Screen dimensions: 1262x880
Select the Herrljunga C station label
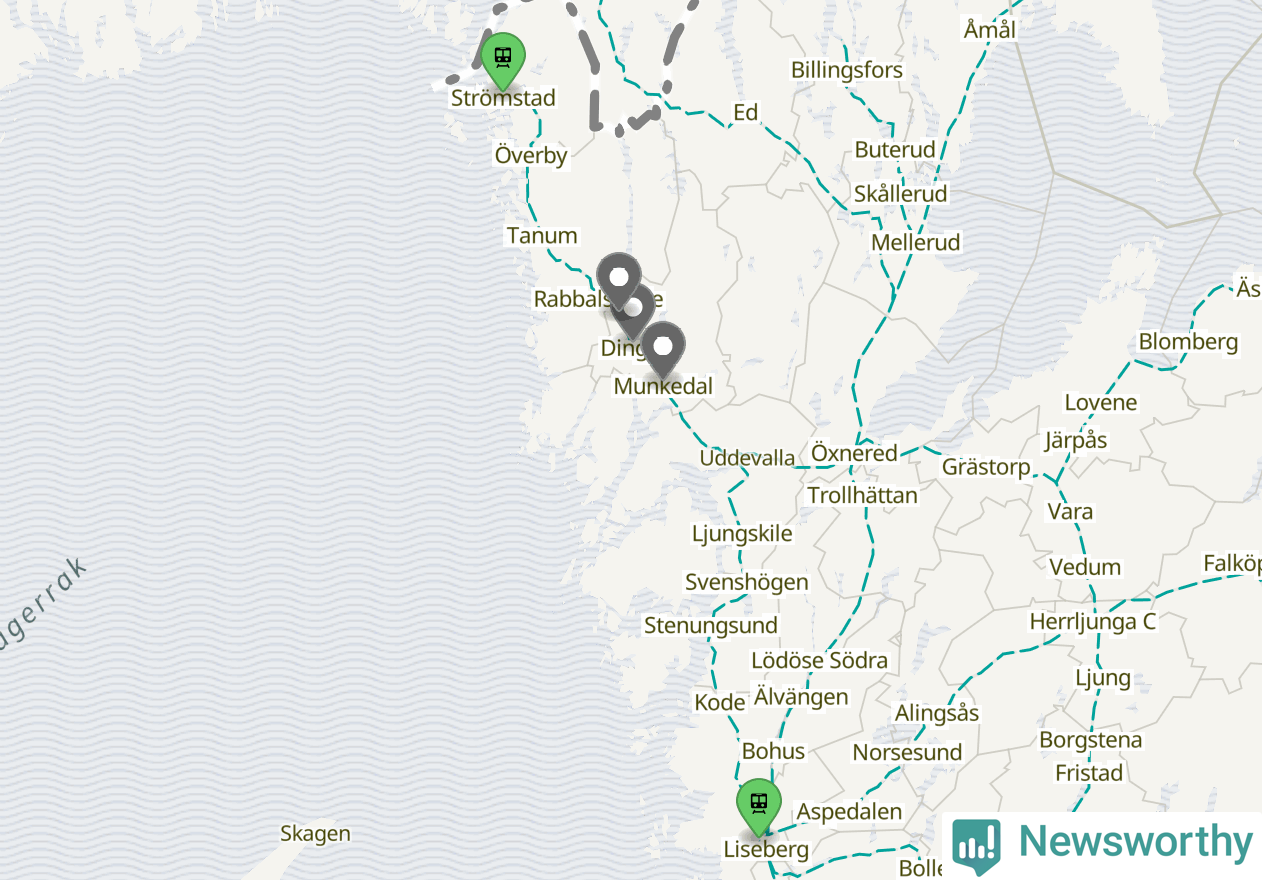(1093, 622)
